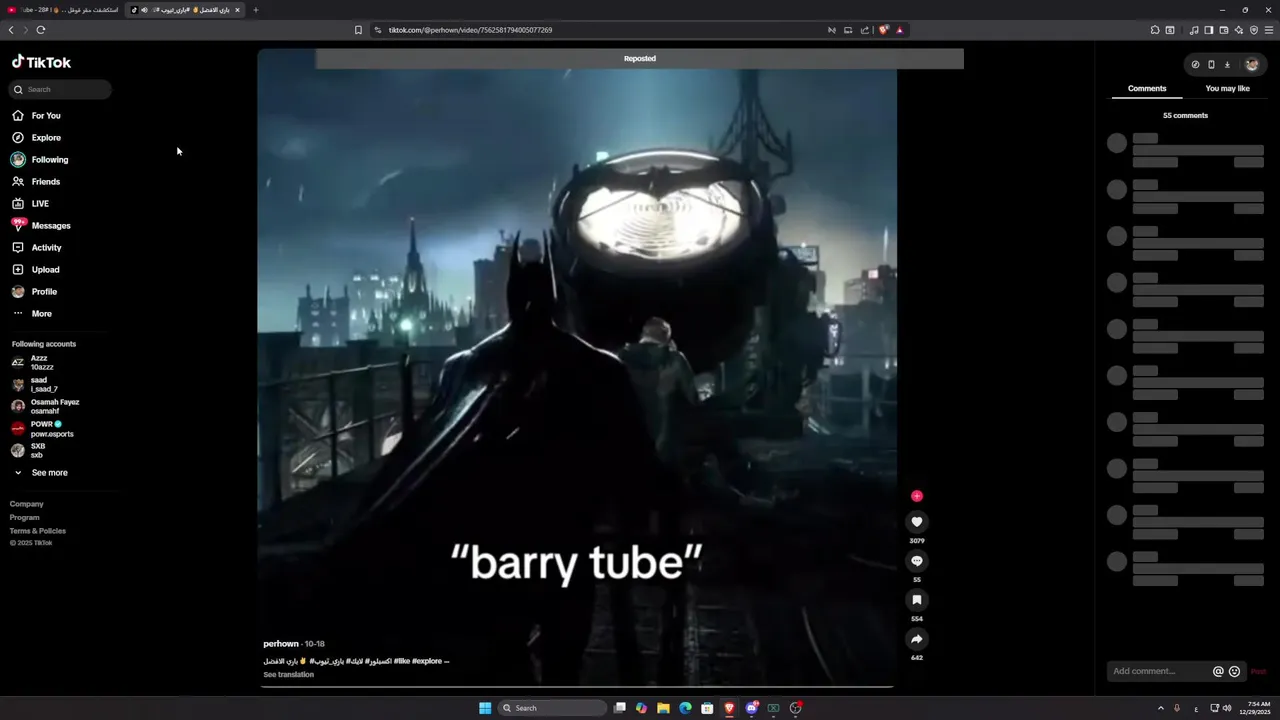The image size is (1280, 720).
Task: Open your Profile page
Action: coord(35,292)
